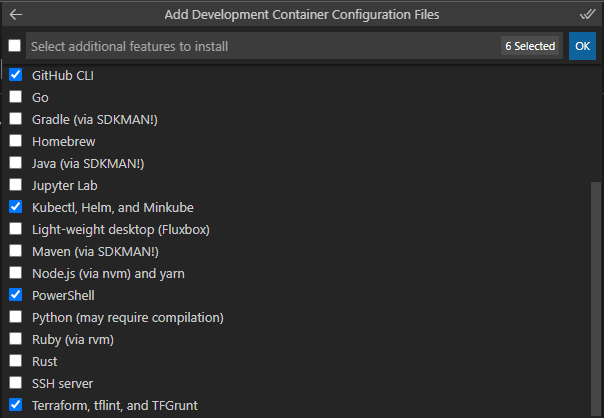Select the Homebrew checkbox
This screenshot has width=604, height=418.
click(15, 141)
